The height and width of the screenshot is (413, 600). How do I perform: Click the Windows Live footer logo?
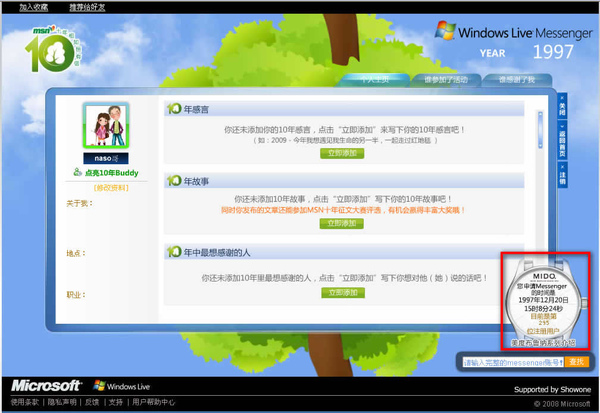[x=122, y=386]
